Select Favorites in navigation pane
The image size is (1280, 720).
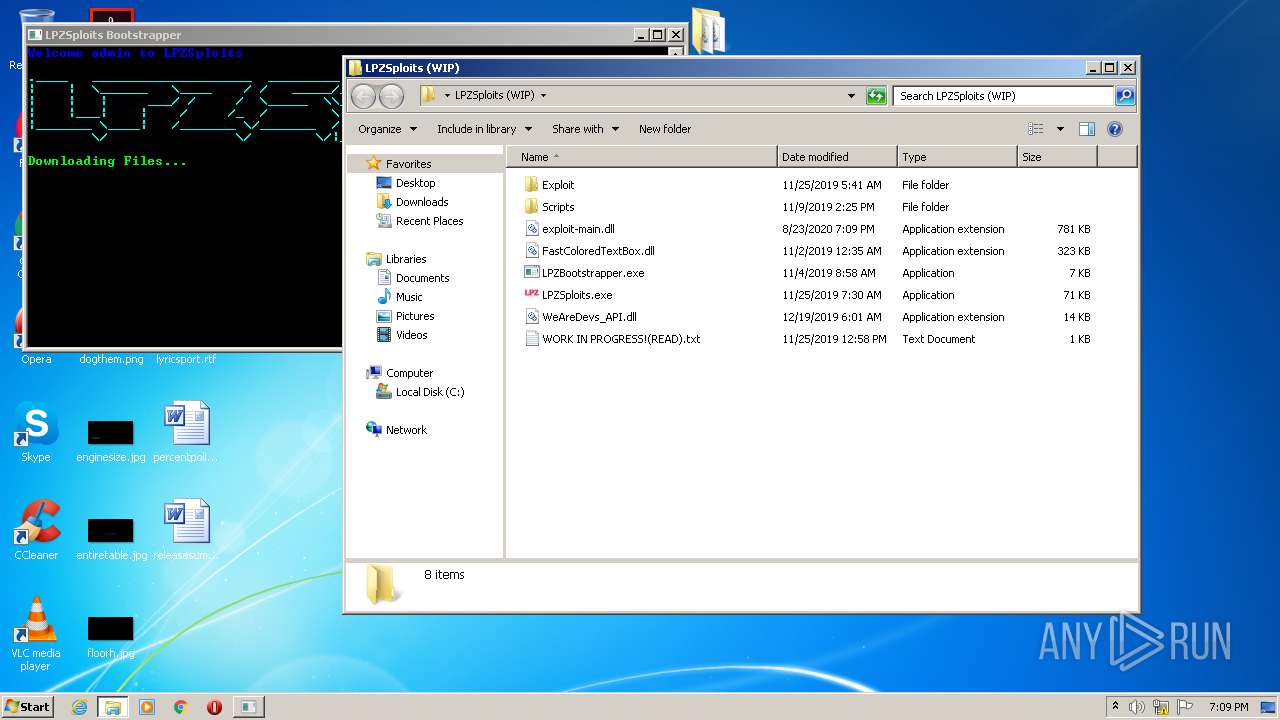pyautogui.click(x=408, y=164)
